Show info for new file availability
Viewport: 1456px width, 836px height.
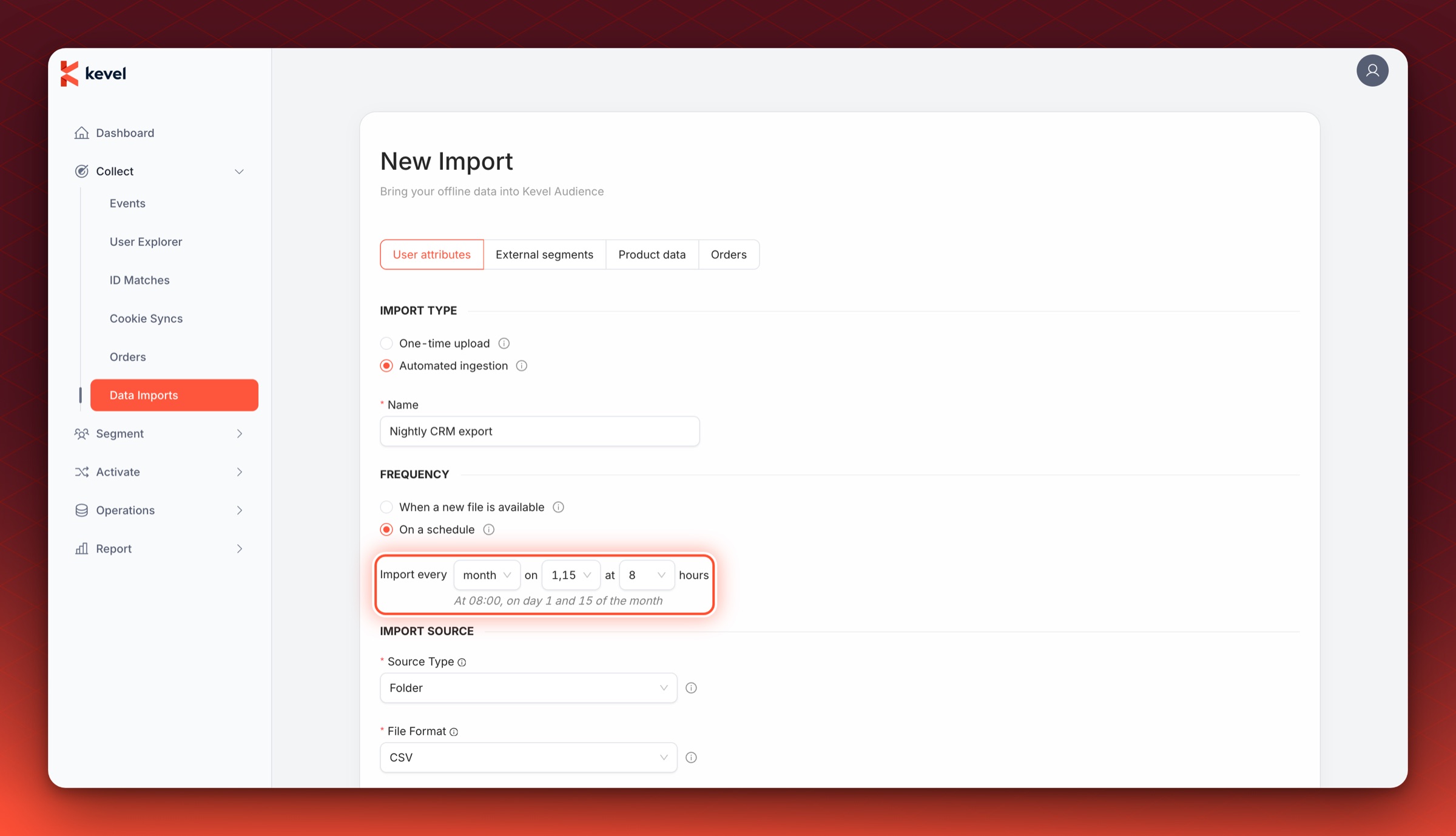click(558, 507)
